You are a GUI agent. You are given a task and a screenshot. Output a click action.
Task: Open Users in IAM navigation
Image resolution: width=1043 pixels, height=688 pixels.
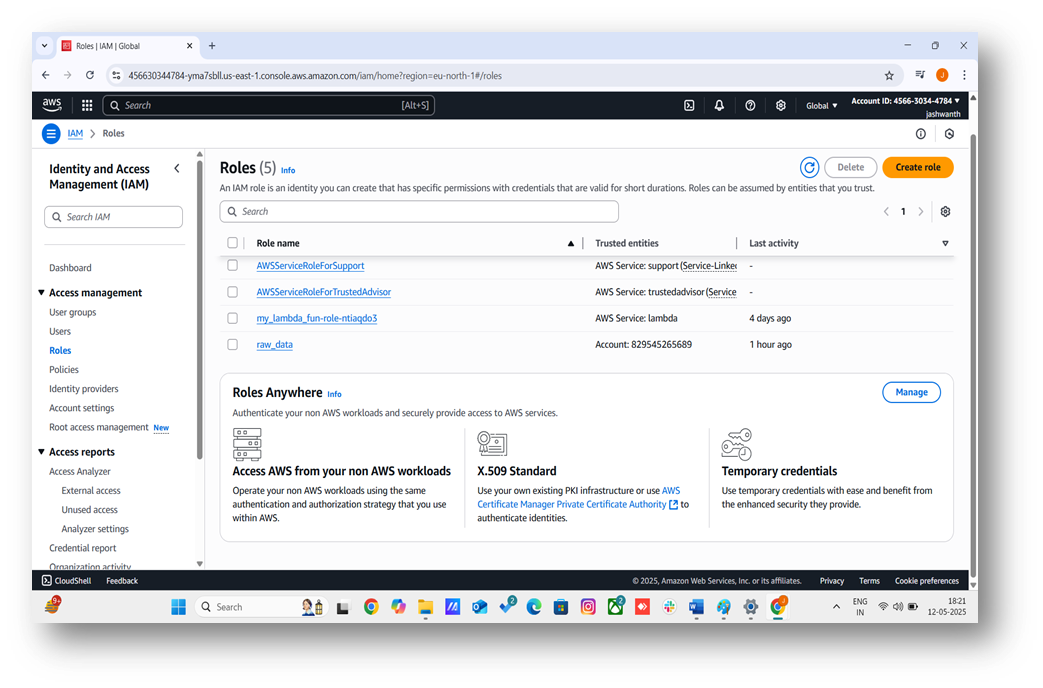(x=60, y=331)
